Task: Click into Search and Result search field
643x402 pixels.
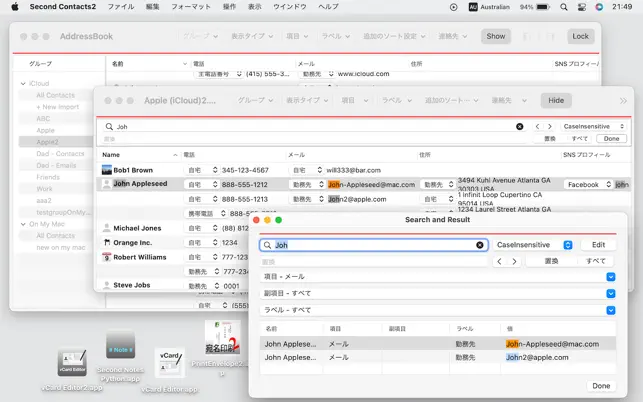Action: tap(374, 245)
